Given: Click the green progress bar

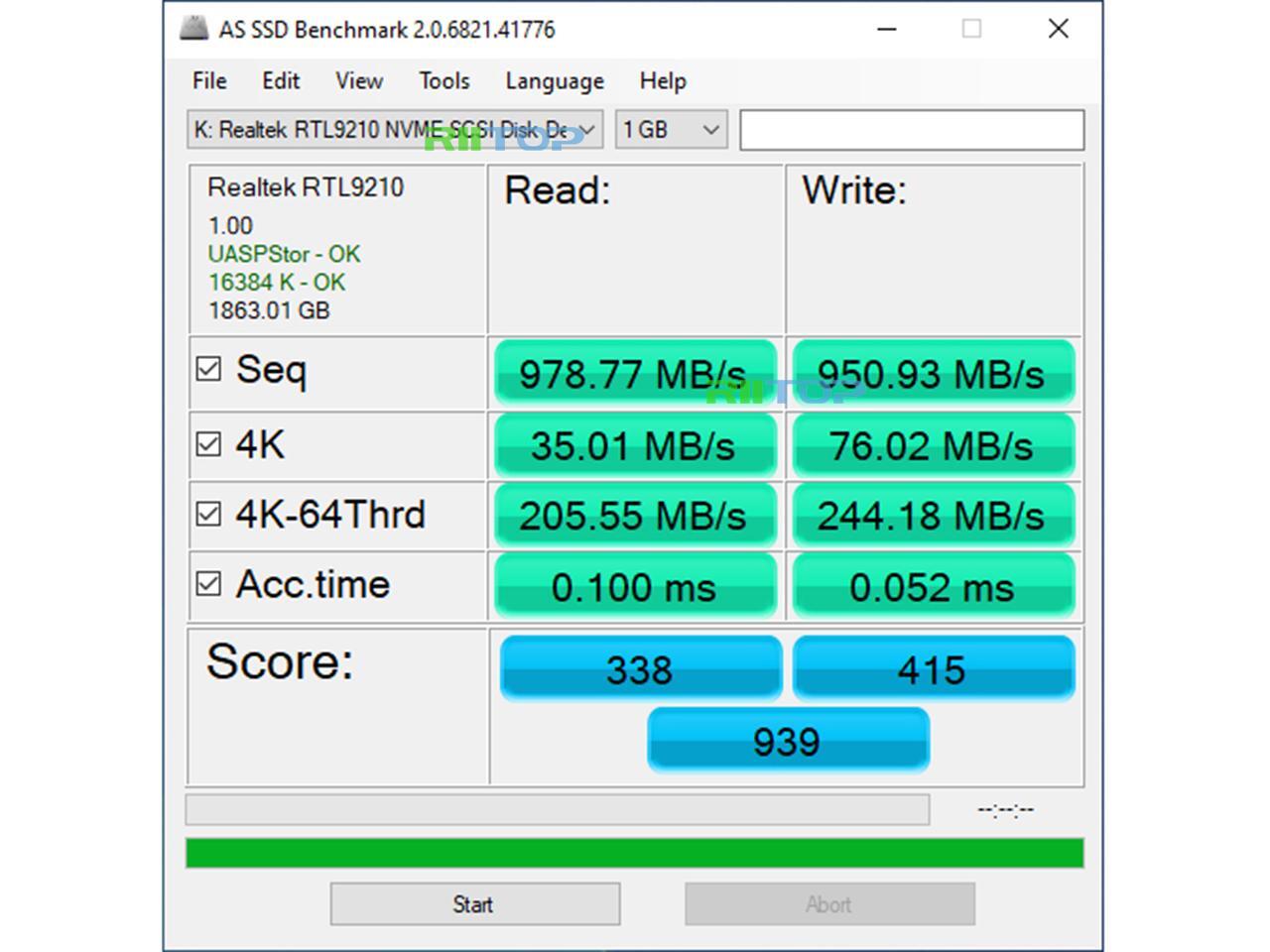Looking at the screenshot, I should tap(635, 853).
